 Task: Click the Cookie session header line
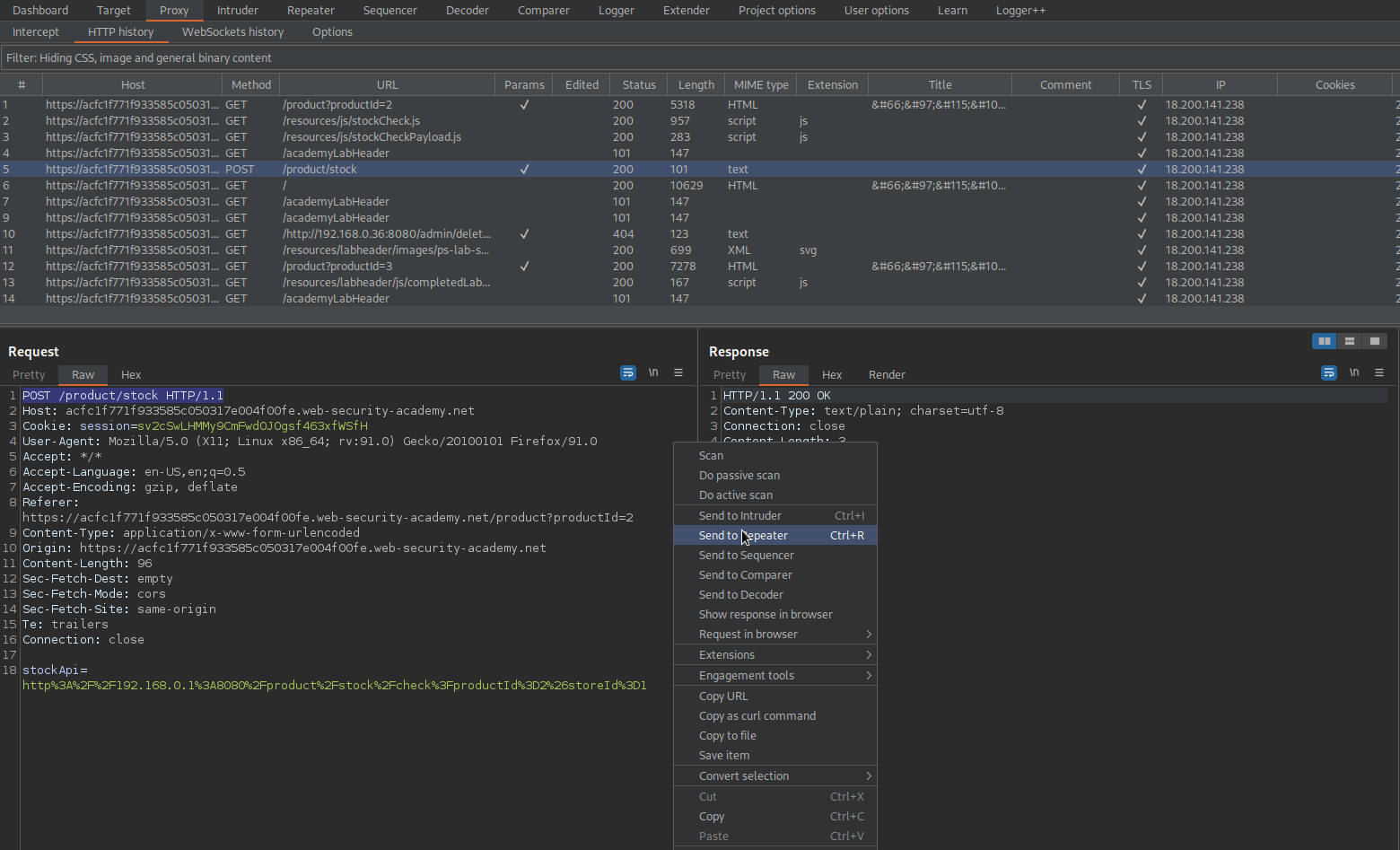[195, 426]
